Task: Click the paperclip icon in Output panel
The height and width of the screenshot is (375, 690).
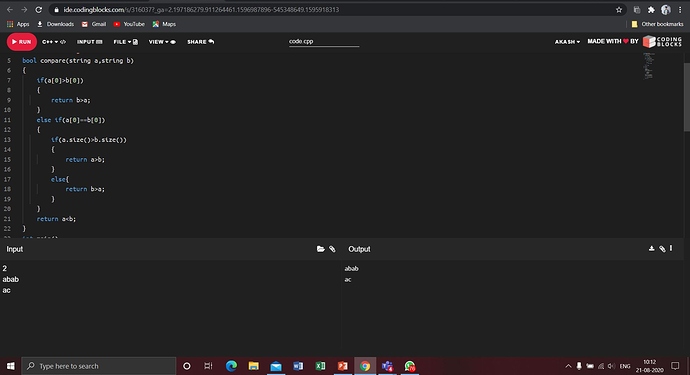Action: 662,249
